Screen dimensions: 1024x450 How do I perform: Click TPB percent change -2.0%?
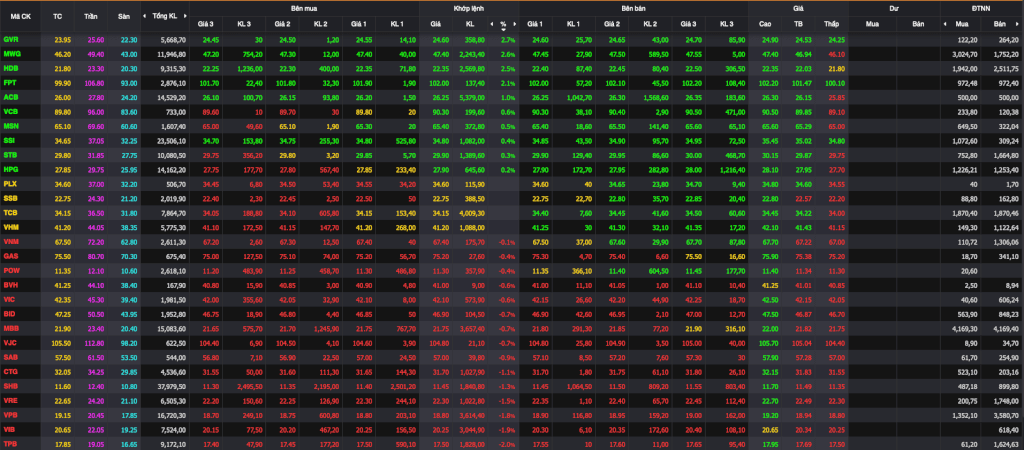(x=507, y=443)
